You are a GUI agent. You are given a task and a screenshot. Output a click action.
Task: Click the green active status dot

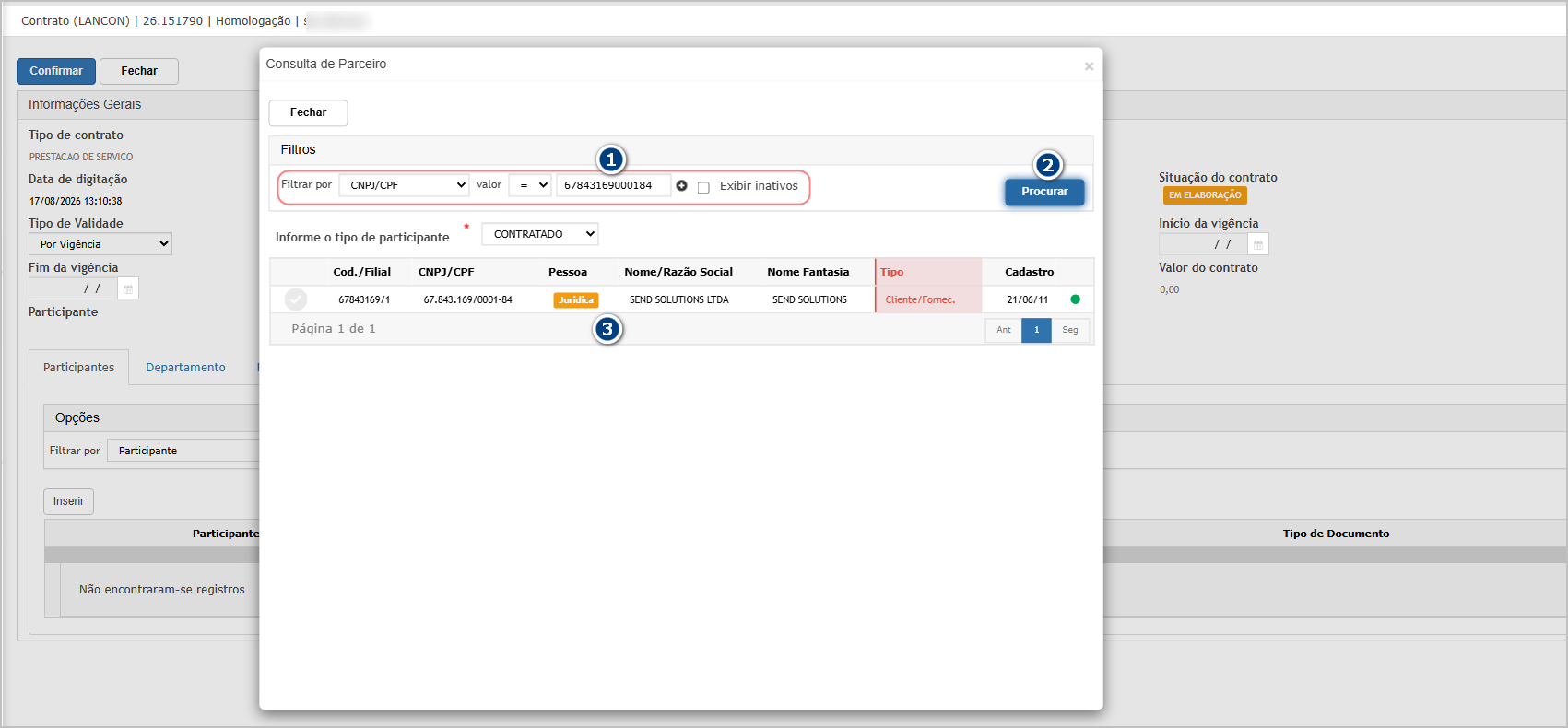(1075, 299)
